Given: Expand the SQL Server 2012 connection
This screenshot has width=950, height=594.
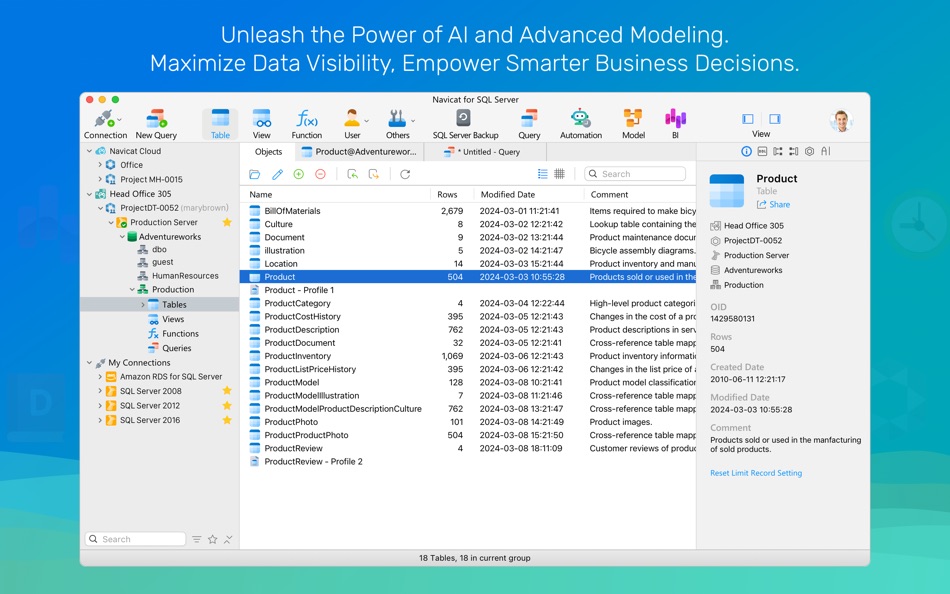Looking at the screenshot, I should pyautogui.click(x=100, y=405).
